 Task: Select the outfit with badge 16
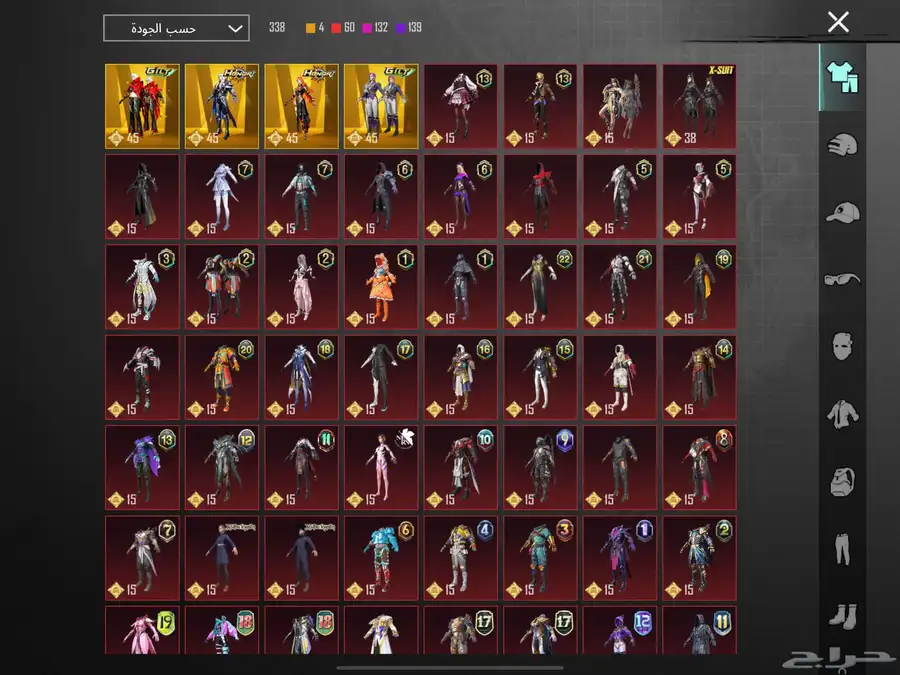coord(461,377)
